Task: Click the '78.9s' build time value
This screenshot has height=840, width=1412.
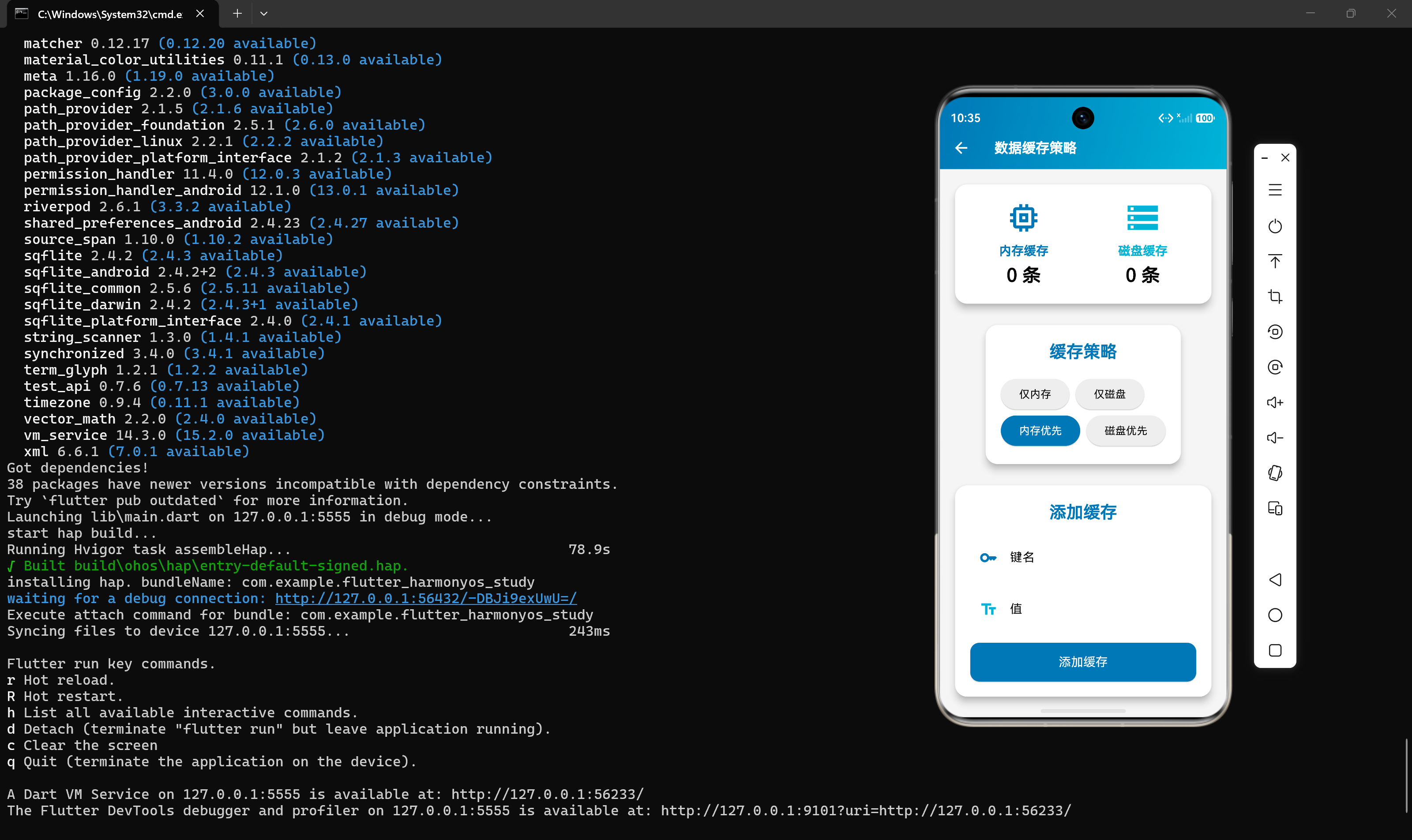Action: (589, 550)
